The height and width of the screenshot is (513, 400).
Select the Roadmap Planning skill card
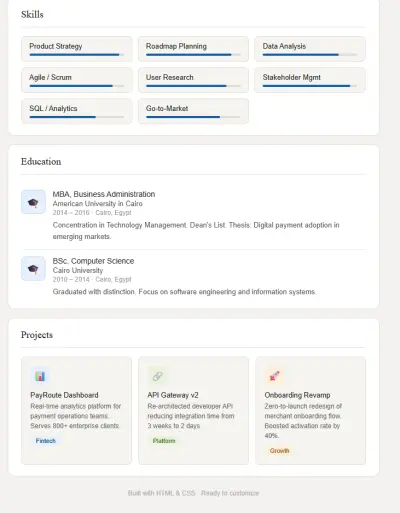coord(193,49)
